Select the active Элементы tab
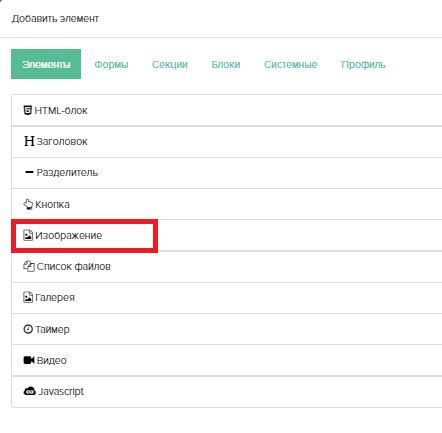442x433 pixels. (46, 64)
